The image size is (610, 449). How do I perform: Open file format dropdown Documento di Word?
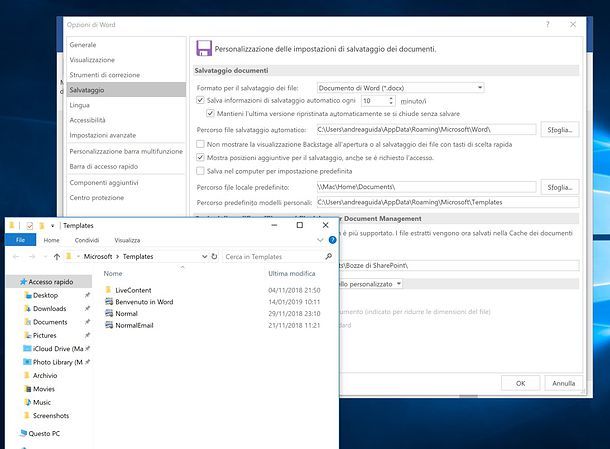[400, 88]
